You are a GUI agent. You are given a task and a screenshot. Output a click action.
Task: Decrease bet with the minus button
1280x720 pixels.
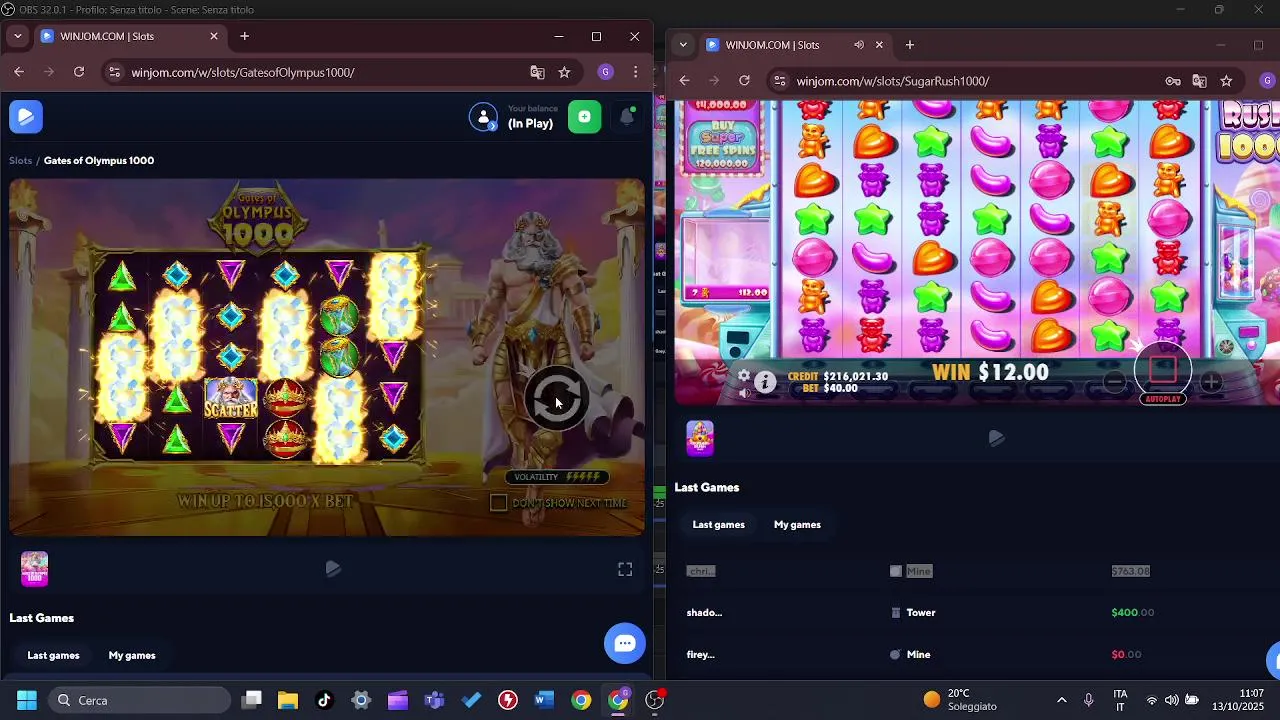click(x=1114, y=382)
